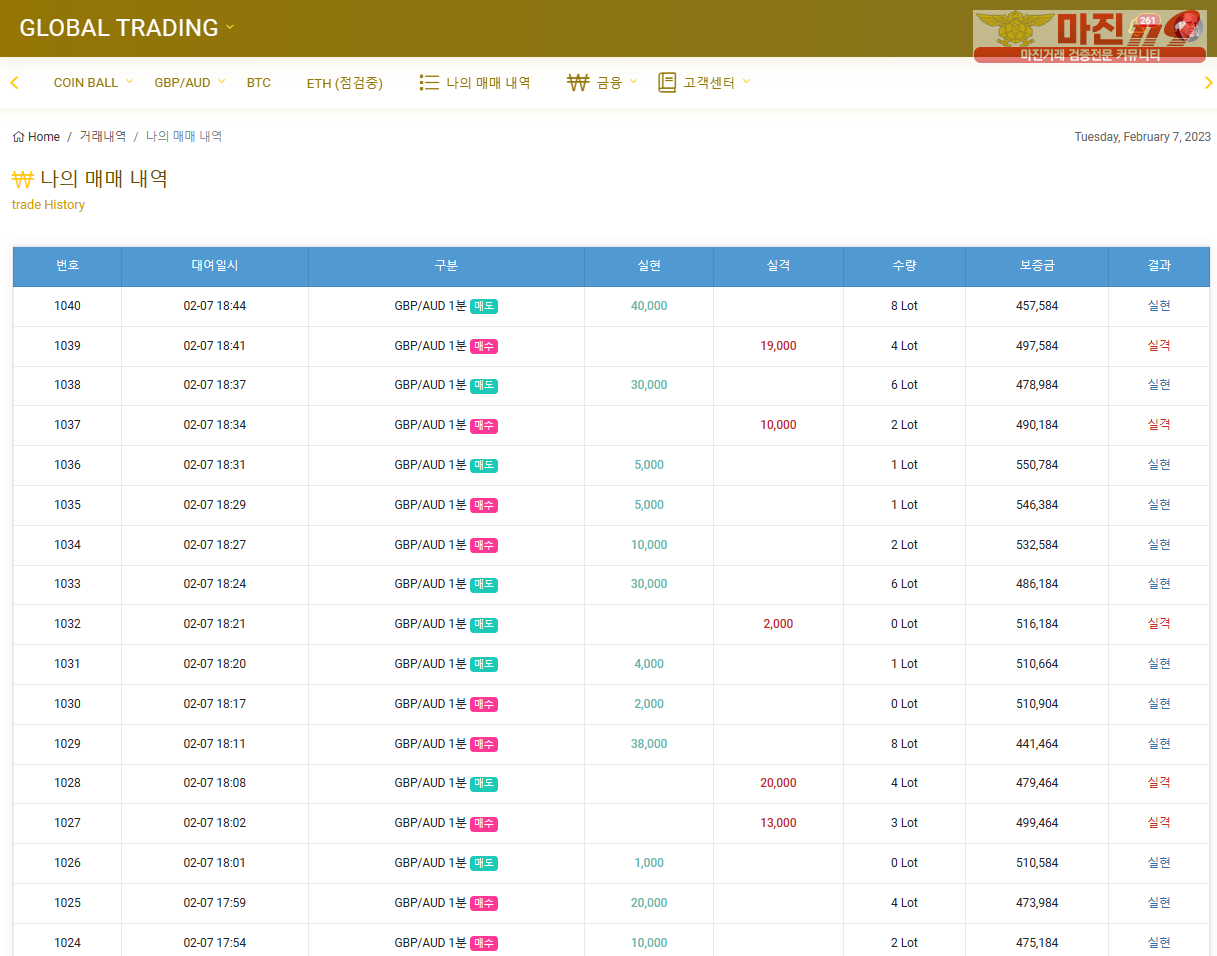Click the 마진 community banner logo

(1089, 36)
